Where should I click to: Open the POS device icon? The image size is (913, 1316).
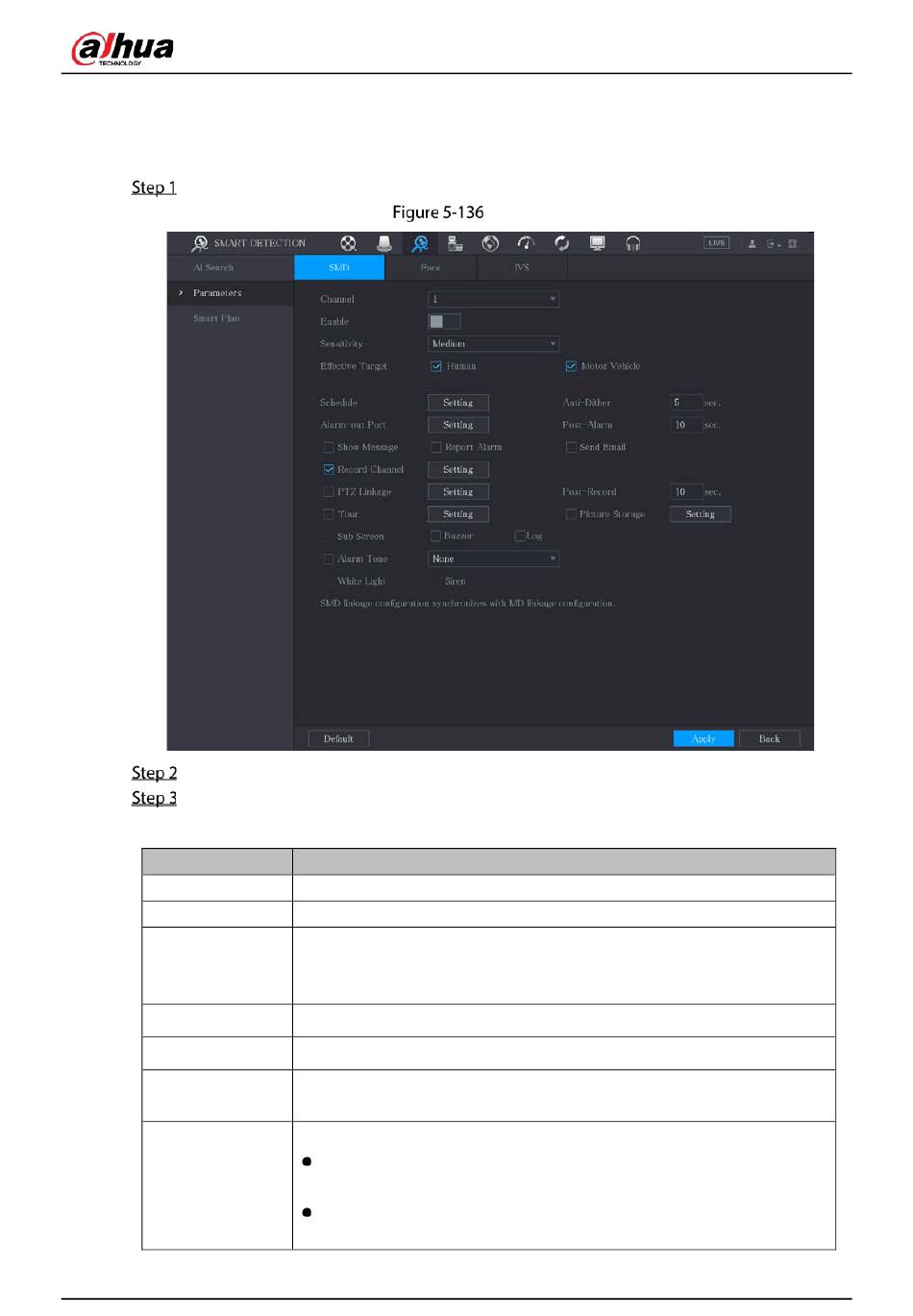[x=456, y=243]
